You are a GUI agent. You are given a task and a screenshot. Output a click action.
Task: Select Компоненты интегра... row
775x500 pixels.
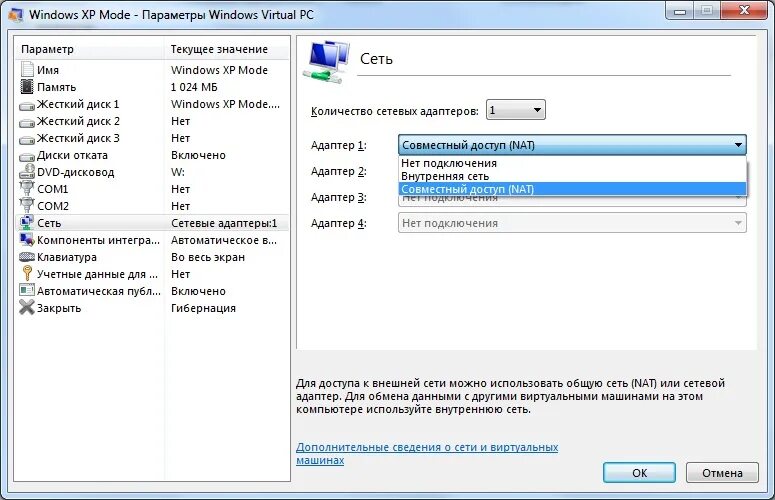tap(152, 240)
